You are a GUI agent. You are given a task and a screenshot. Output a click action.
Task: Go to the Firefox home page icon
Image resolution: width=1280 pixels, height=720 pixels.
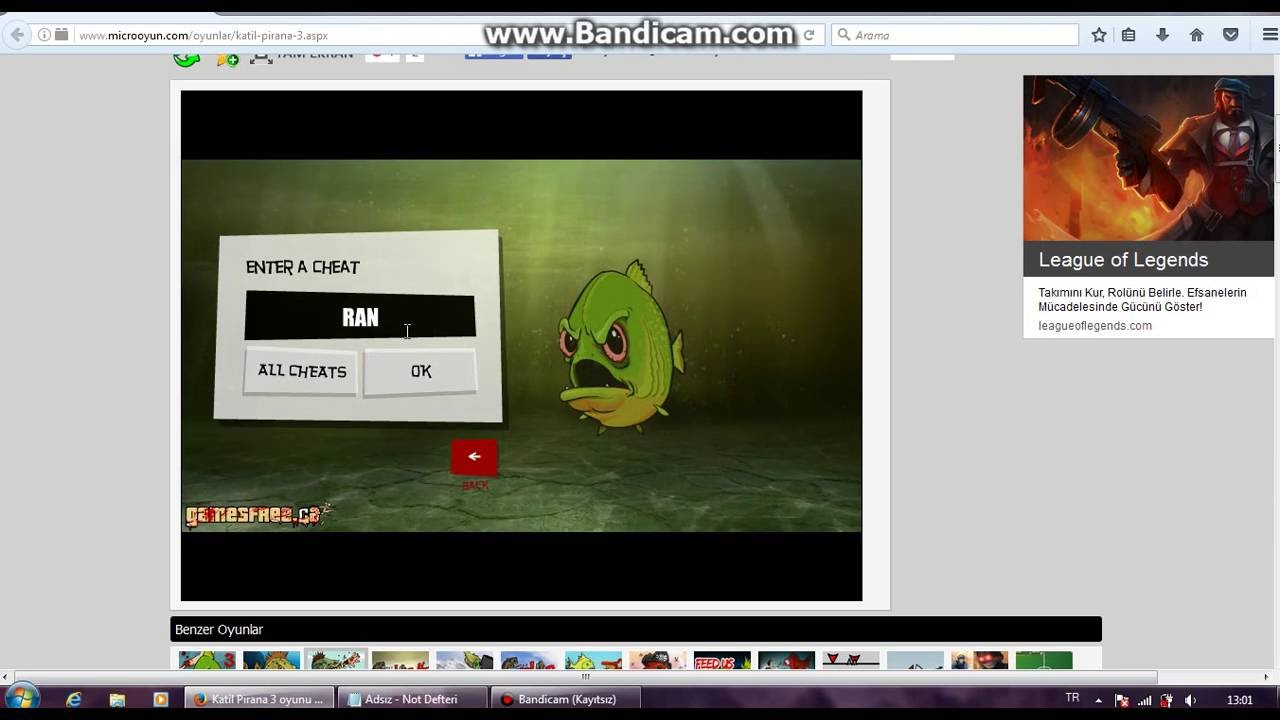pos(1196,35)
